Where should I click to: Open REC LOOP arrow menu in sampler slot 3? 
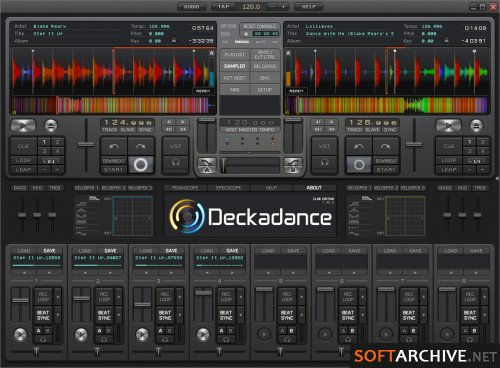tap(180, 296)
